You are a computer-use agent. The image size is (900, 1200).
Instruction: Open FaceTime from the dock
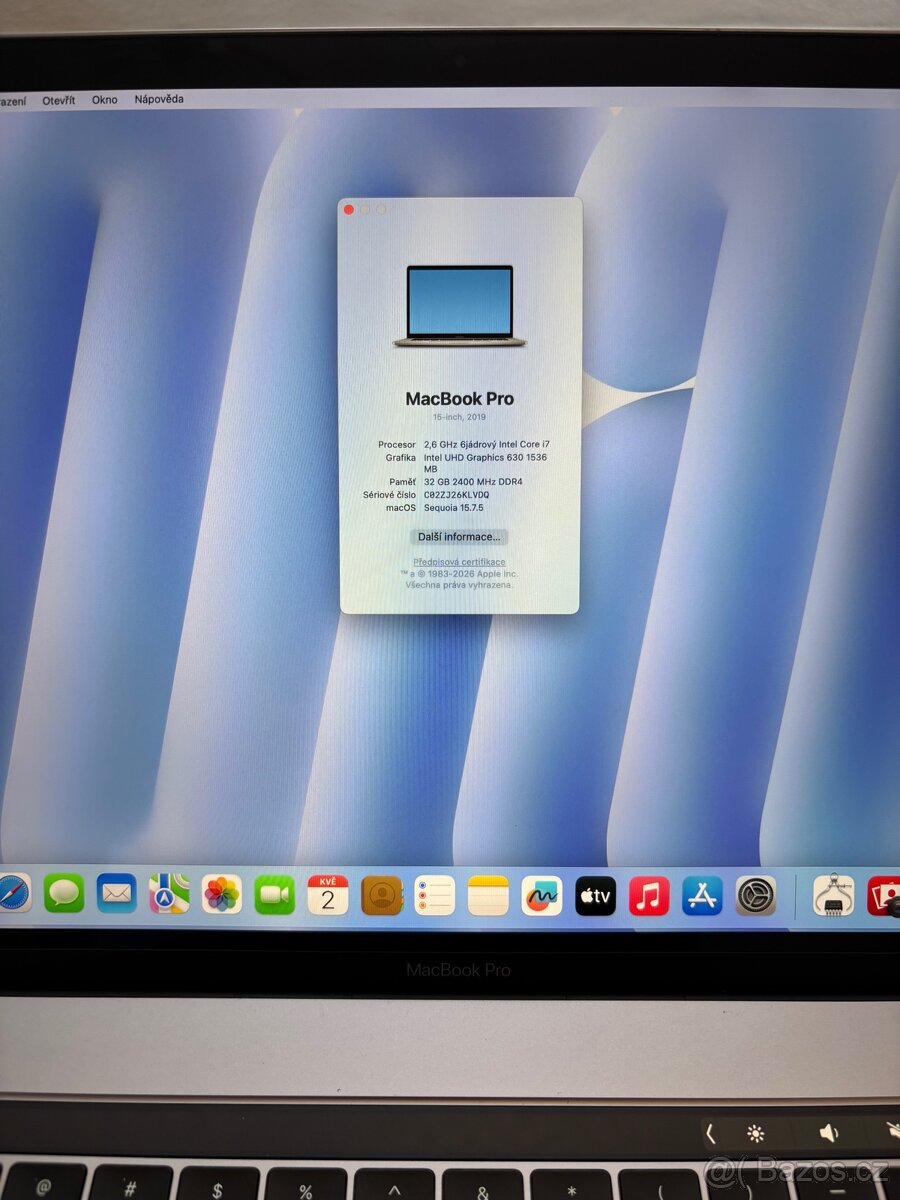(275, 894)
